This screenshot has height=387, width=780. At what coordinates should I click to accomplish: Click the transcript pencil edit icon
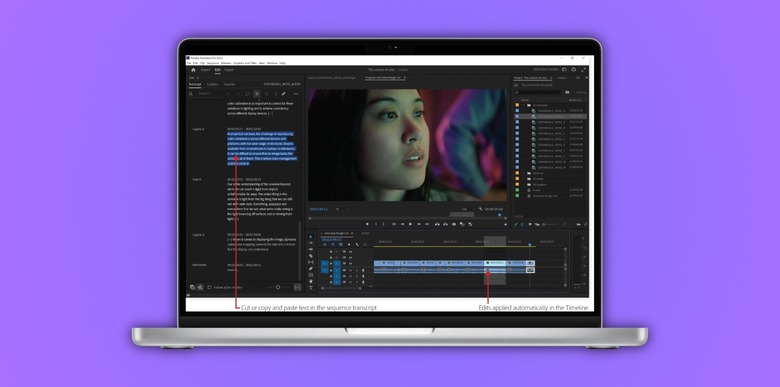pyautogui.click(x=284, y=94)
